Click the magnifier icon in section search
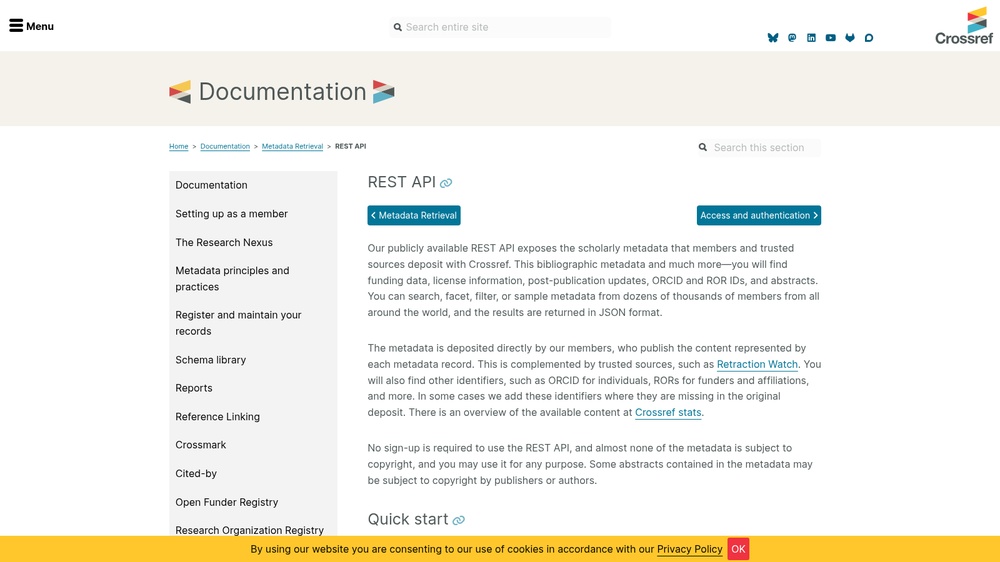The height and width of the screenshot is (562, 1000). click(x=703, y=147)
